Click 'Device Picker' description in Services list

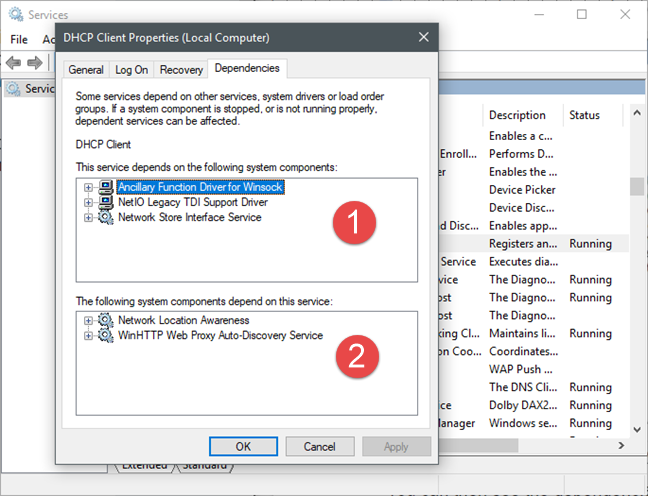pyautogui.click(x=522, y=190)
